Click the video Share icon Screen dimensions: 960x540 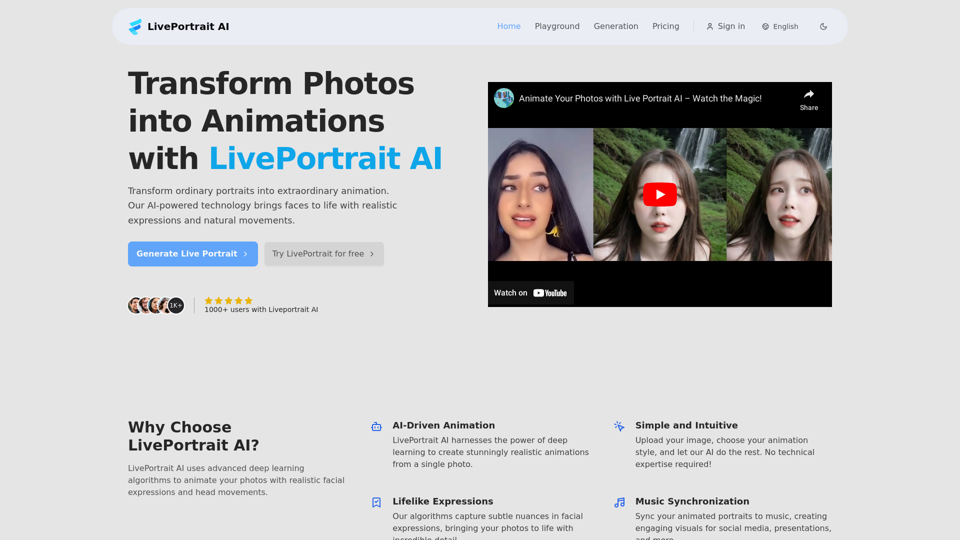(x=809, y=99)
